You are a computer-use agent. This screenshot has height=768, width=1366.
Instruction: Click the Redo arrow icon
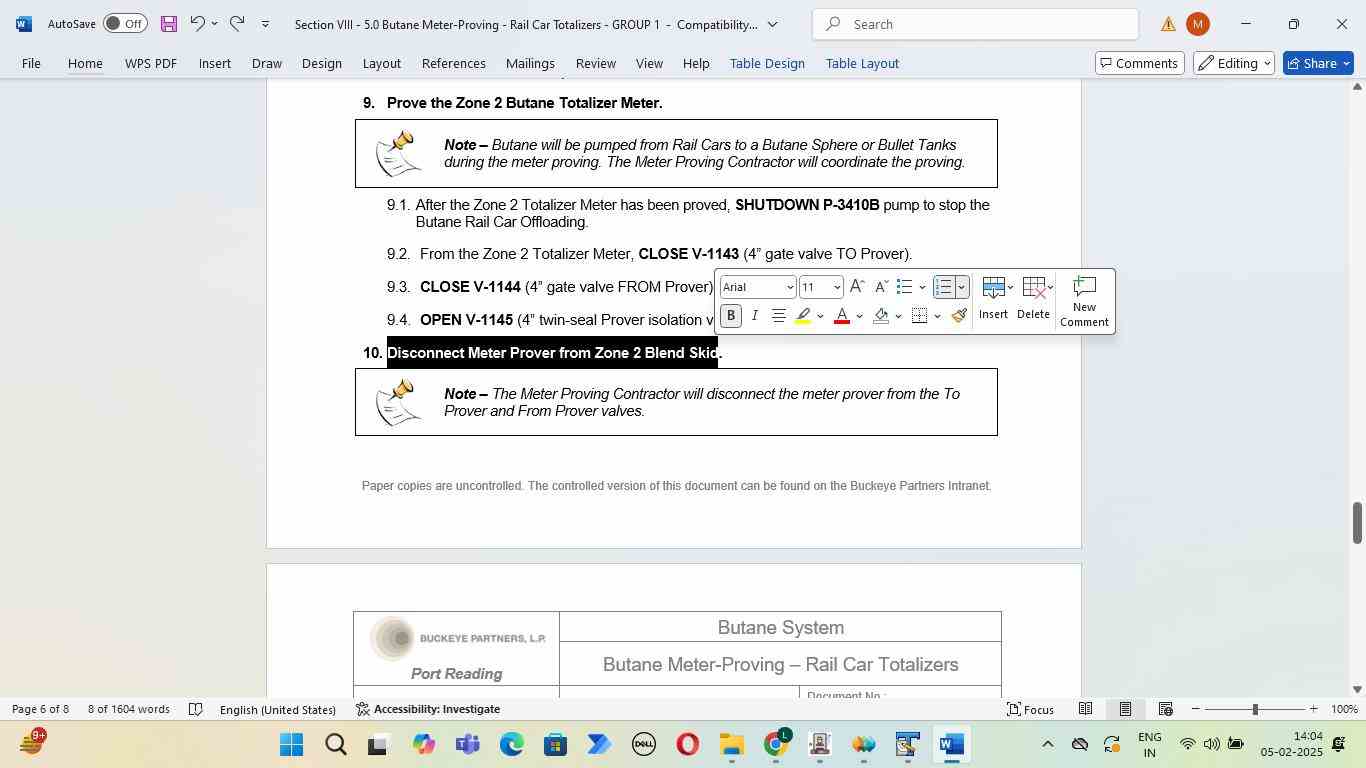[237, 23]
